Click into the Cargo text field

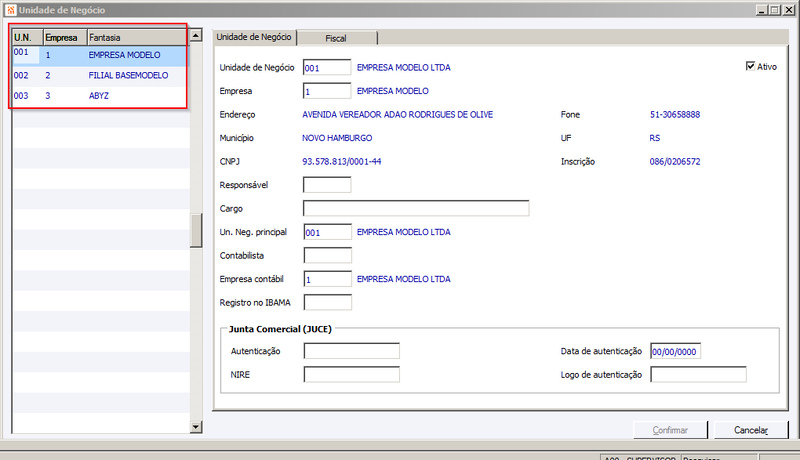416,208
